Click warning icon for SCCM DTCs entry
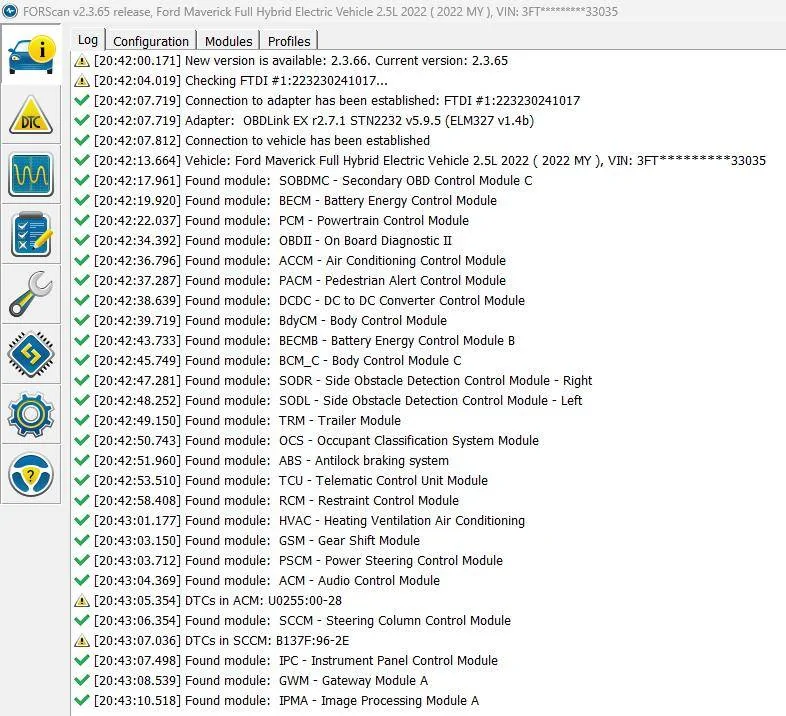This screenshot has height=716, width=786. coord(82,641)
